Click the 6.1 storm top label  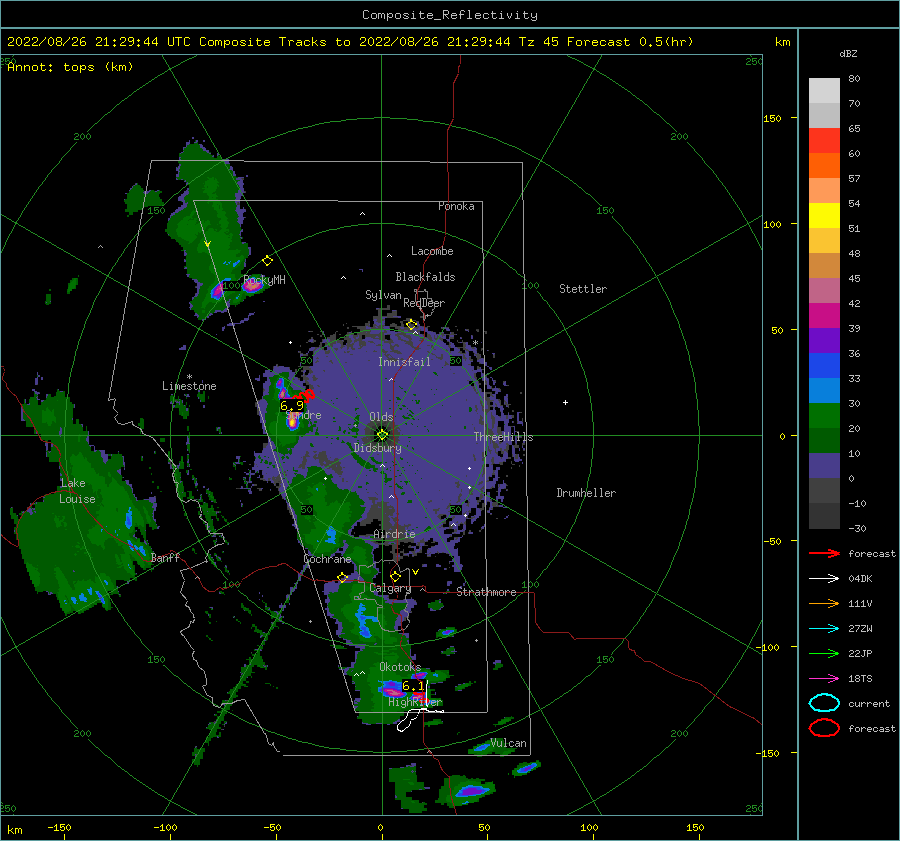(413, 685)
